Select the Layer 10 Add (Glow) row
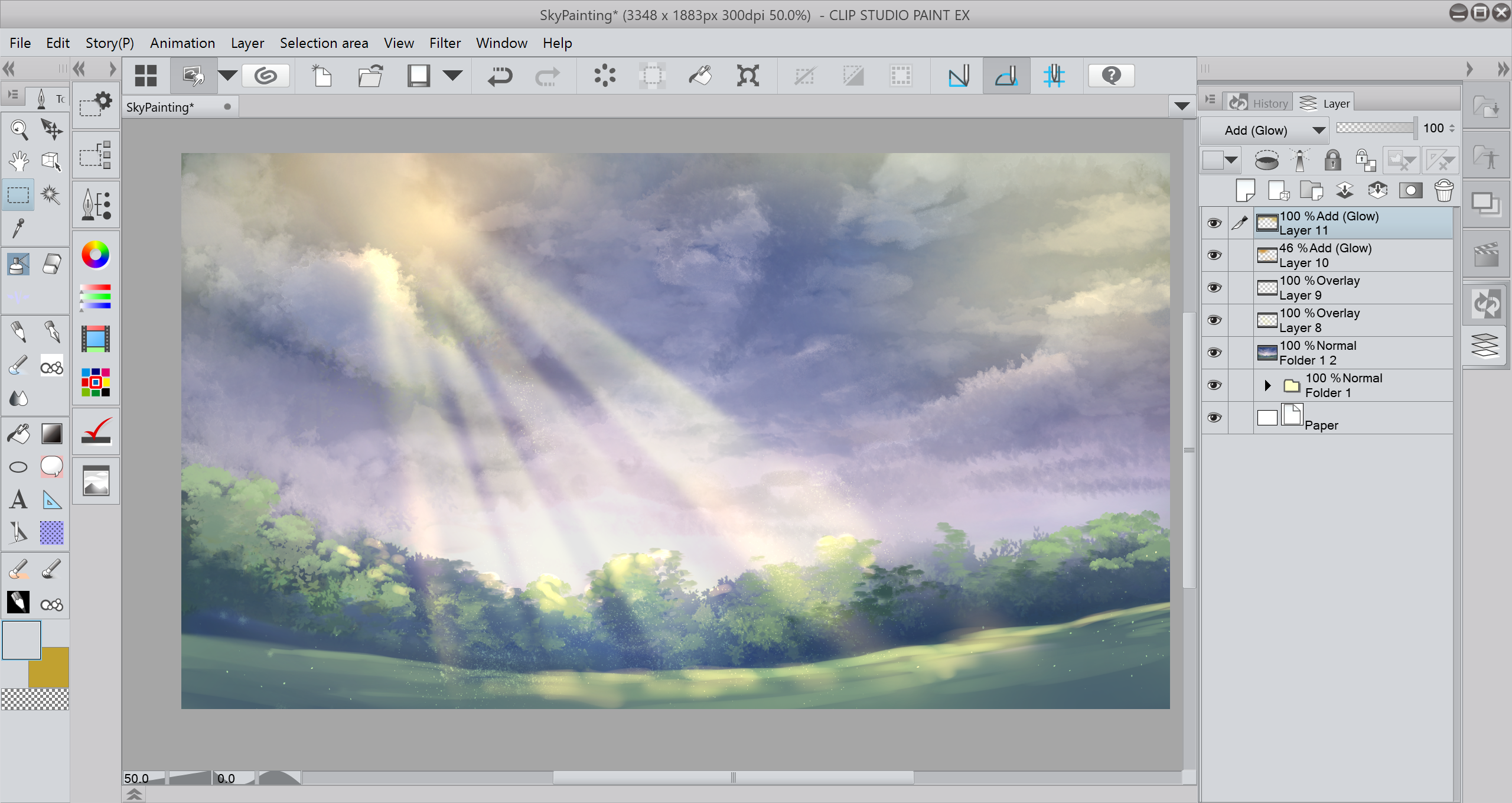The image size is (1512, 803). pyautogui.click(x=1353, y=255)
